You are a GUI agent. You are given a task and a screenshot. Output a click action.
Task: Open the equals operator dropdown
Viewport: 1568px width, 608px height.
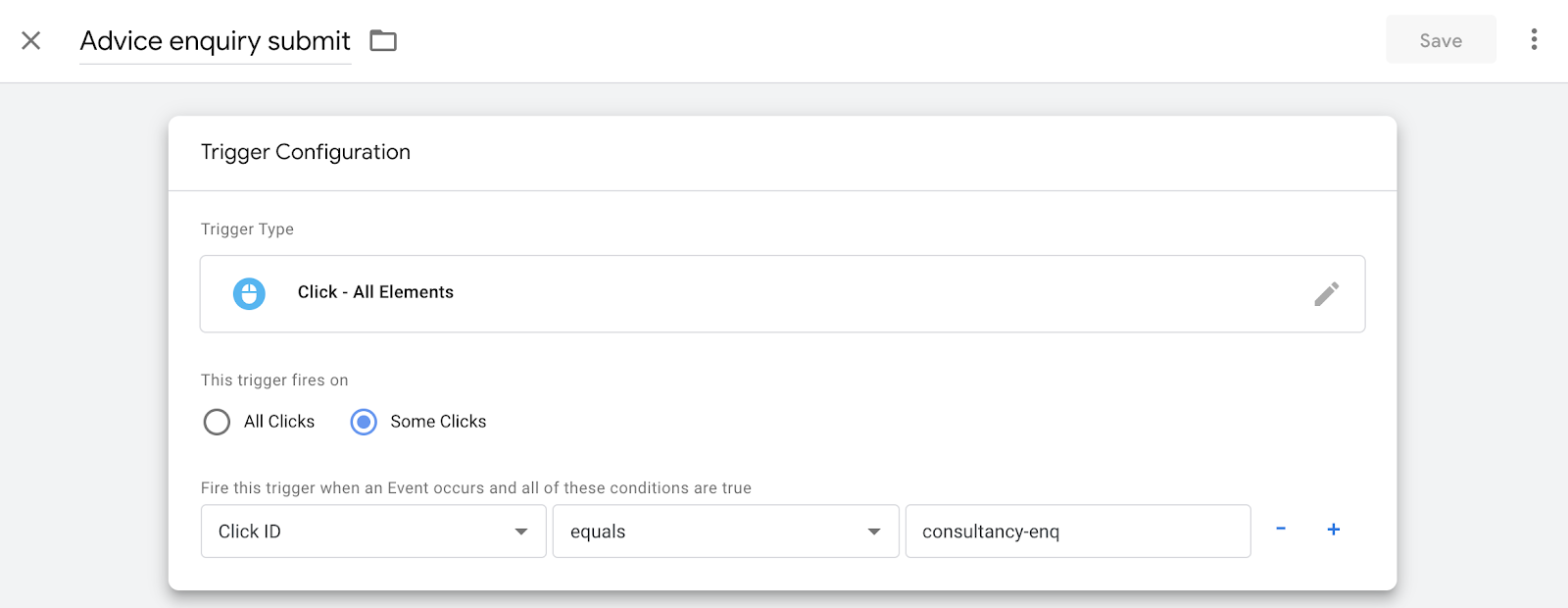(725, 532)
